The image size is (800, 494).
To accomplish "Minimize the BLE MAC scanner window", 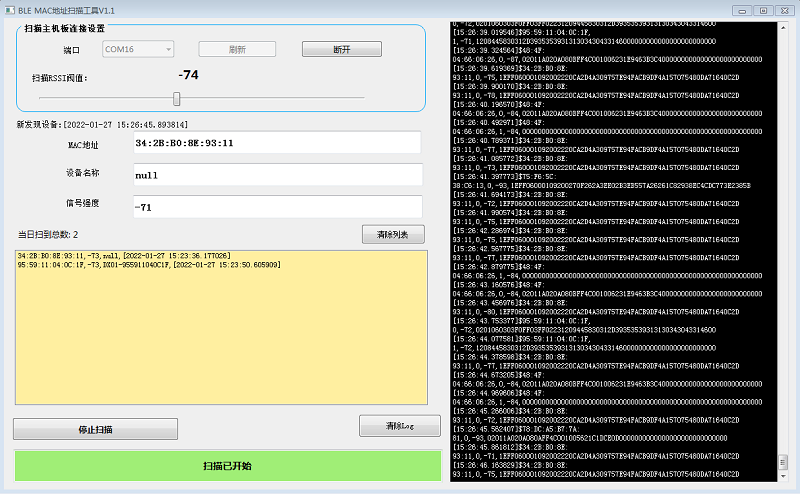I will (x=742, y=10).
